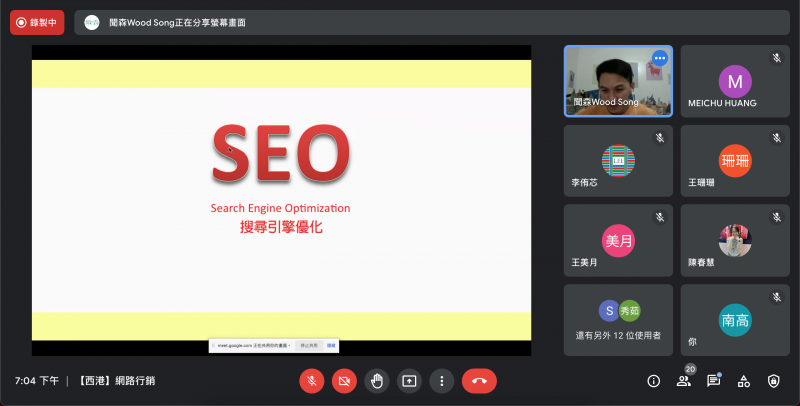800x406 pixels.
Task: Click muted mic icon on 陳春慧 tile
Action: point(777,218)
